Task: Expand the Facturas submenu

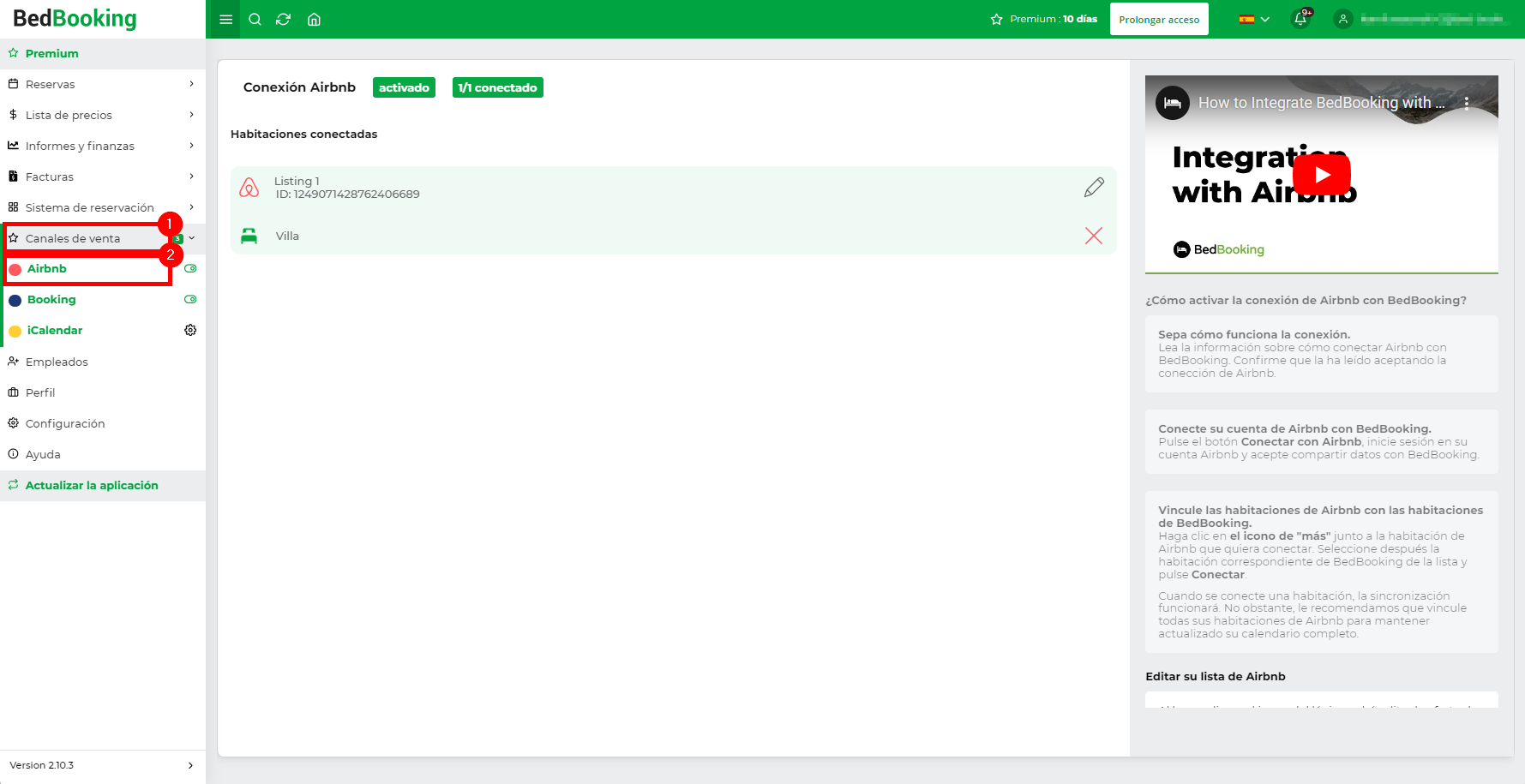Action: point(191,177)
